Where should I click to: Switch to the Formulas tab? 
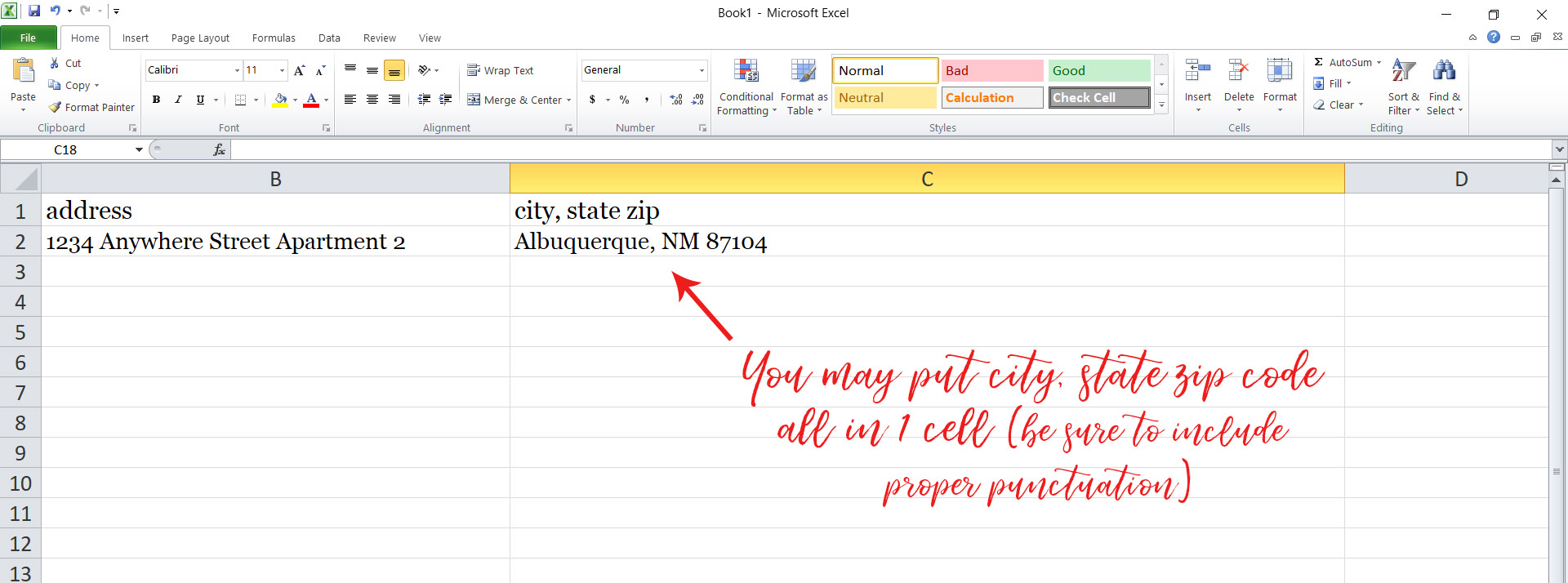[274, 38]
